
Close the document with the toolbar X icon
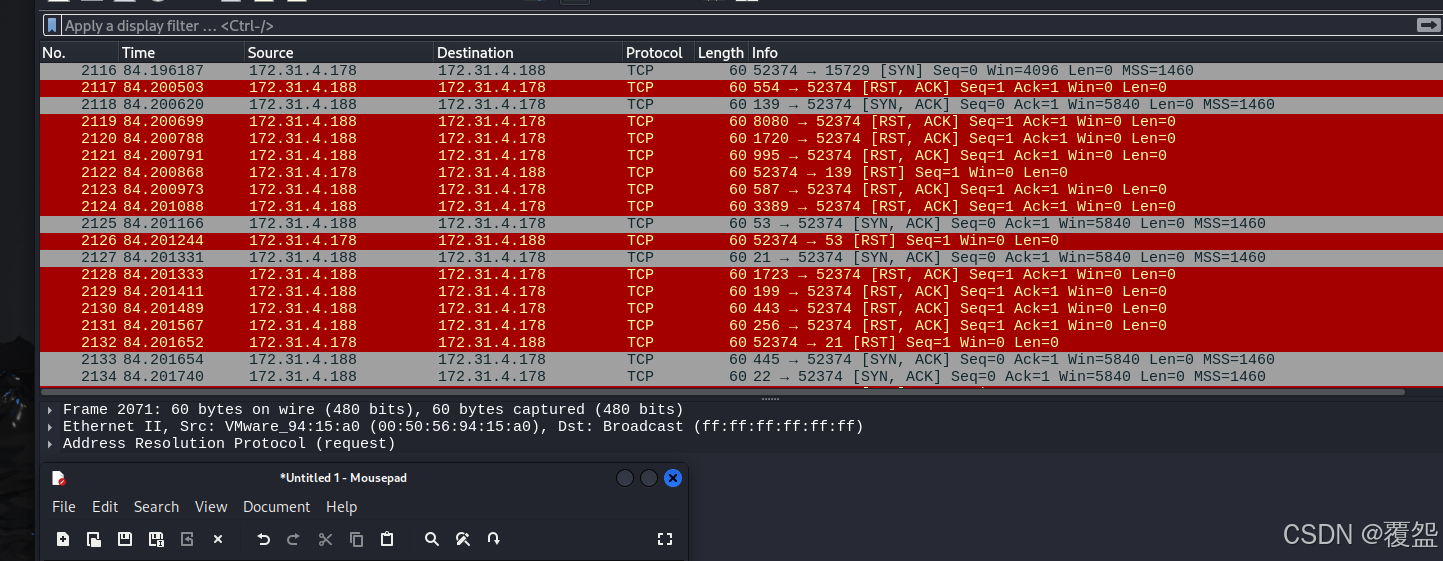pyautogui.click(x=218, y=539)
